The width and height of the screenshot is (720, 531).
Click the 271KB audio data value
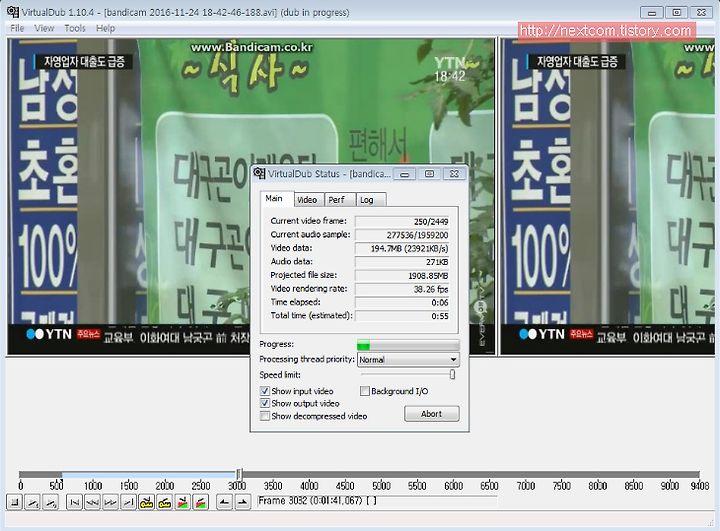[437, 262]
